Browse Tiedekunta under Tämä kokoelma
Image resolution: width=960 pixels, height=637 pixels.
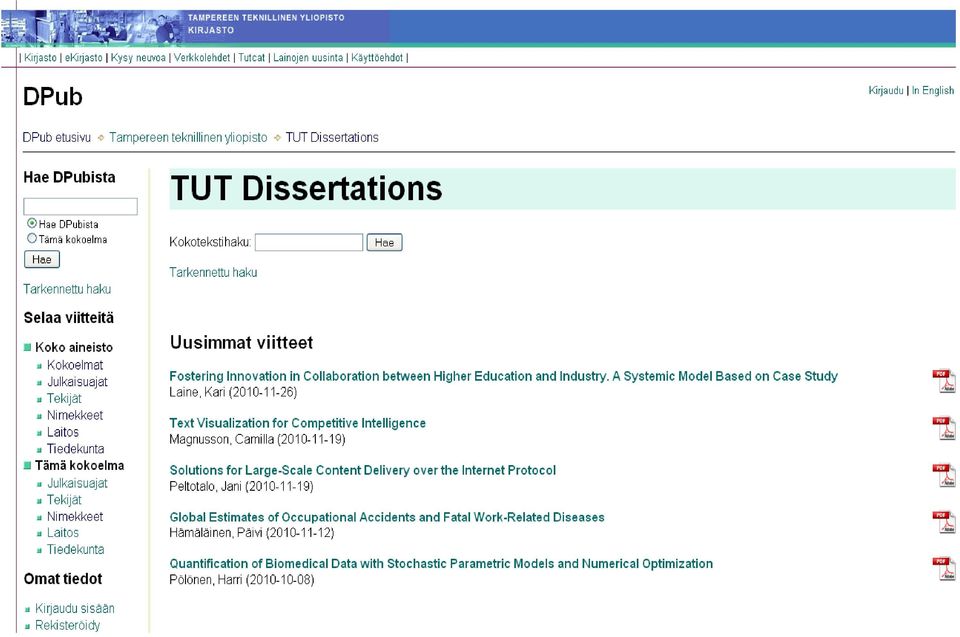click(x=76, y=549)
